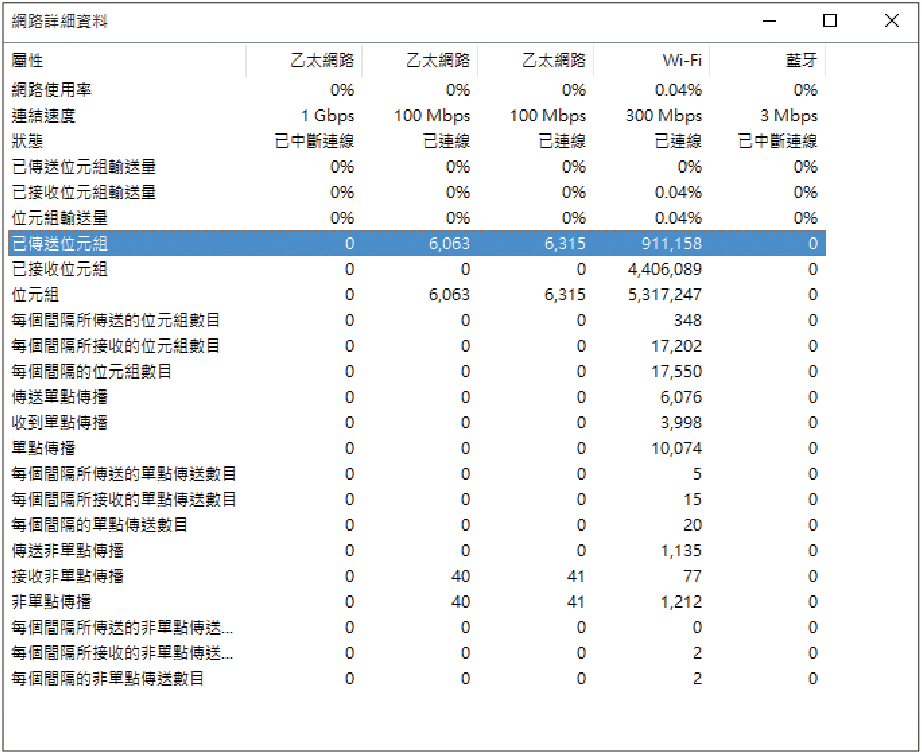This screenshot has width=922, height=755.
Task: Maximize the 網路詳細資料 window
Action: pos(830,21)
